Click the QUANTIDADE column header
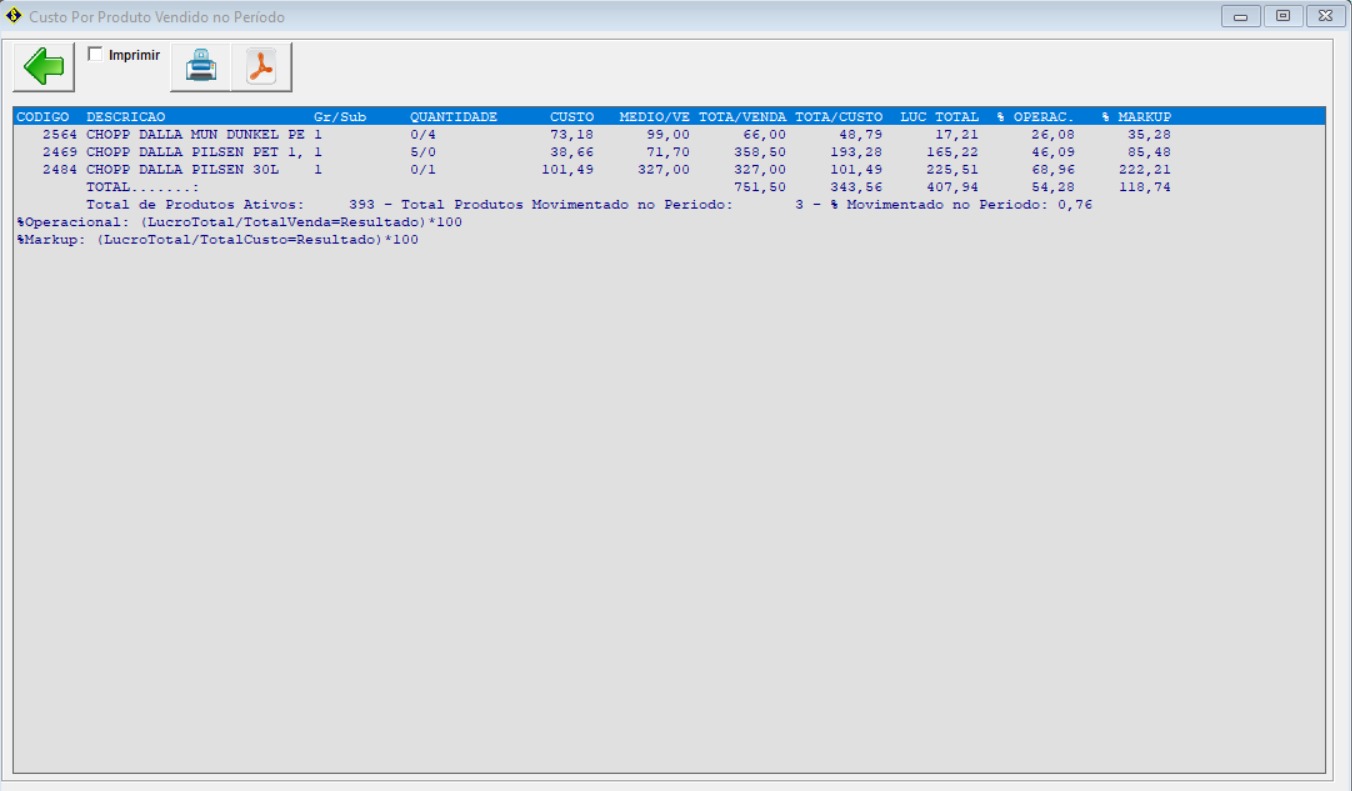This screenshot has width=1352, height=791. click(x=453, y=117)
